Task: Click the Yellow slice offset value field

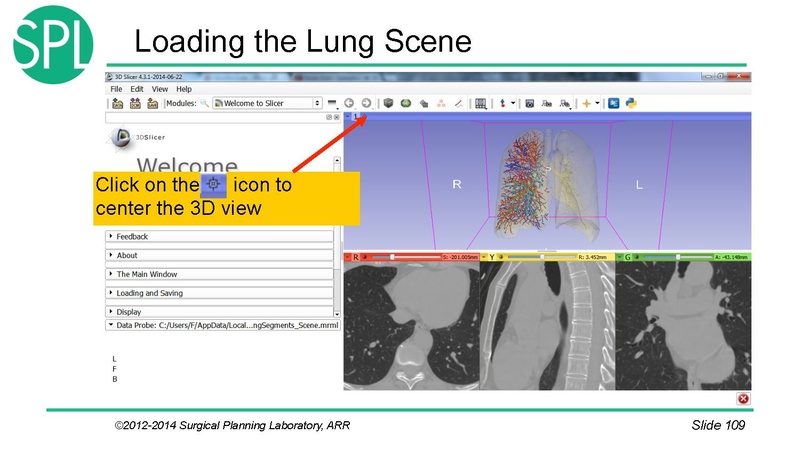Action: (x=595, y=257)
